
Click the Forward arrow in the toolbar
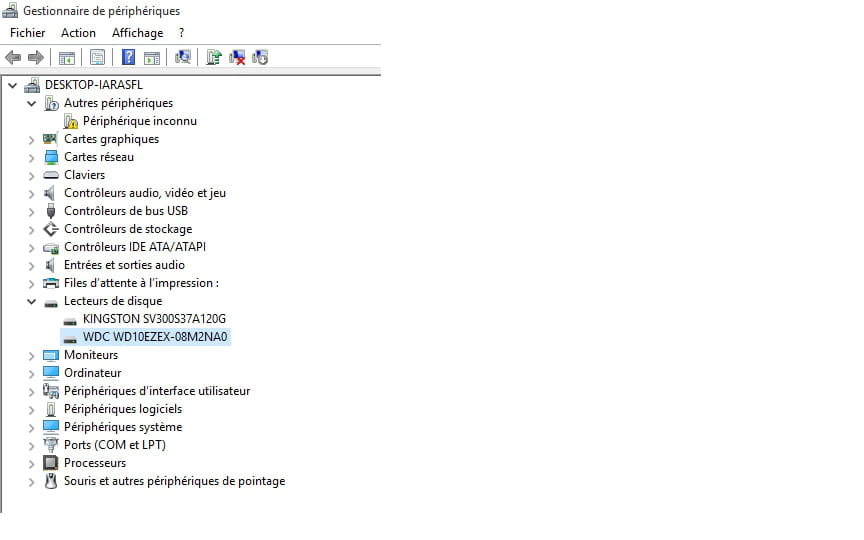[36, 57]
